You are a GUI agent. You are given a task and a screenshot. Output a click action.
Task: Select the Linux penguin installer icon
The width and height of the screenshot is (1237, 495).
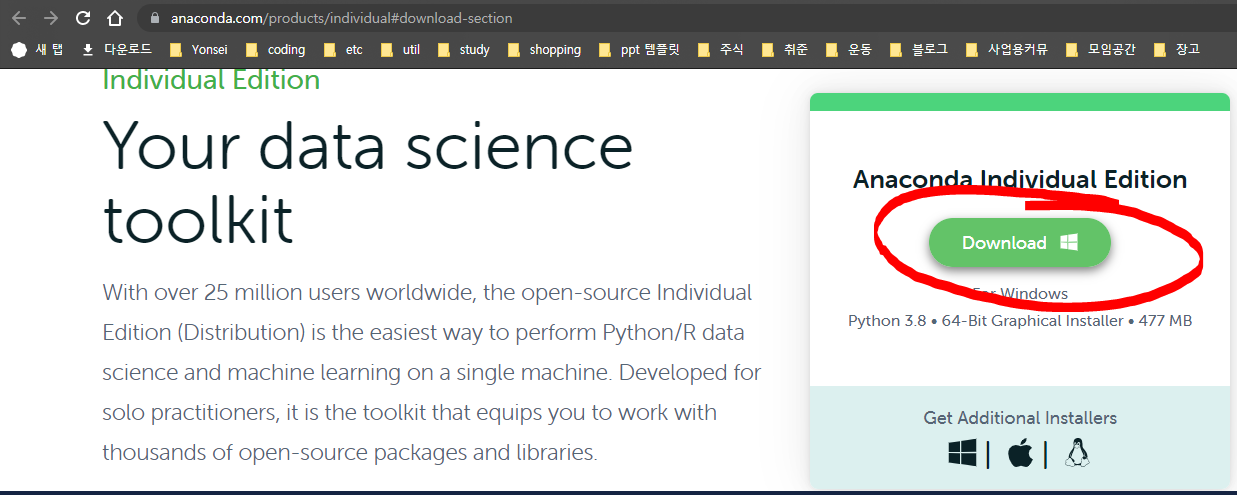pyautogui.click(x=1077, y=453)
